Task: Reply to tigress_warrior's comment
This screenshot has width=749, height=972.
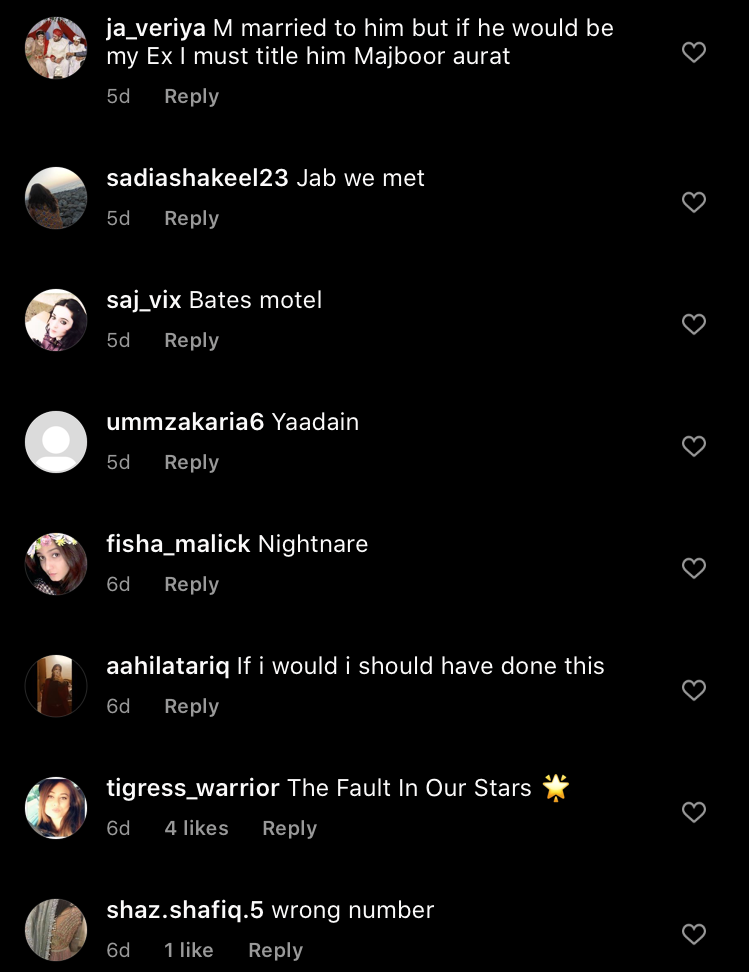Action: 289,829
